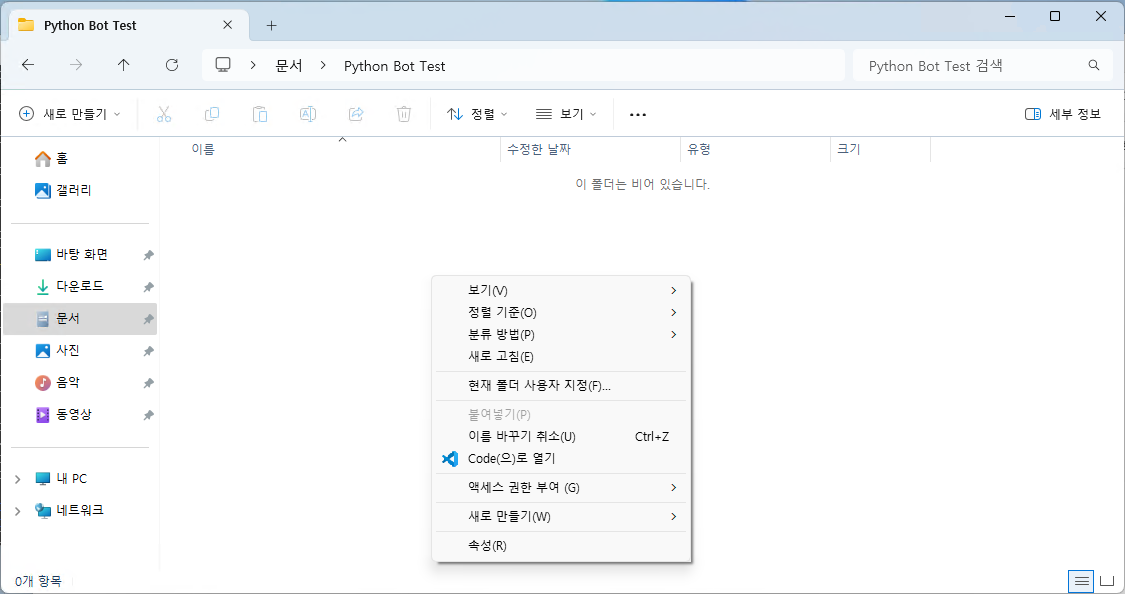The width and height of the screenshot is (1125, 594).
Task: Click the Delete trash icon
Action: 404,114
